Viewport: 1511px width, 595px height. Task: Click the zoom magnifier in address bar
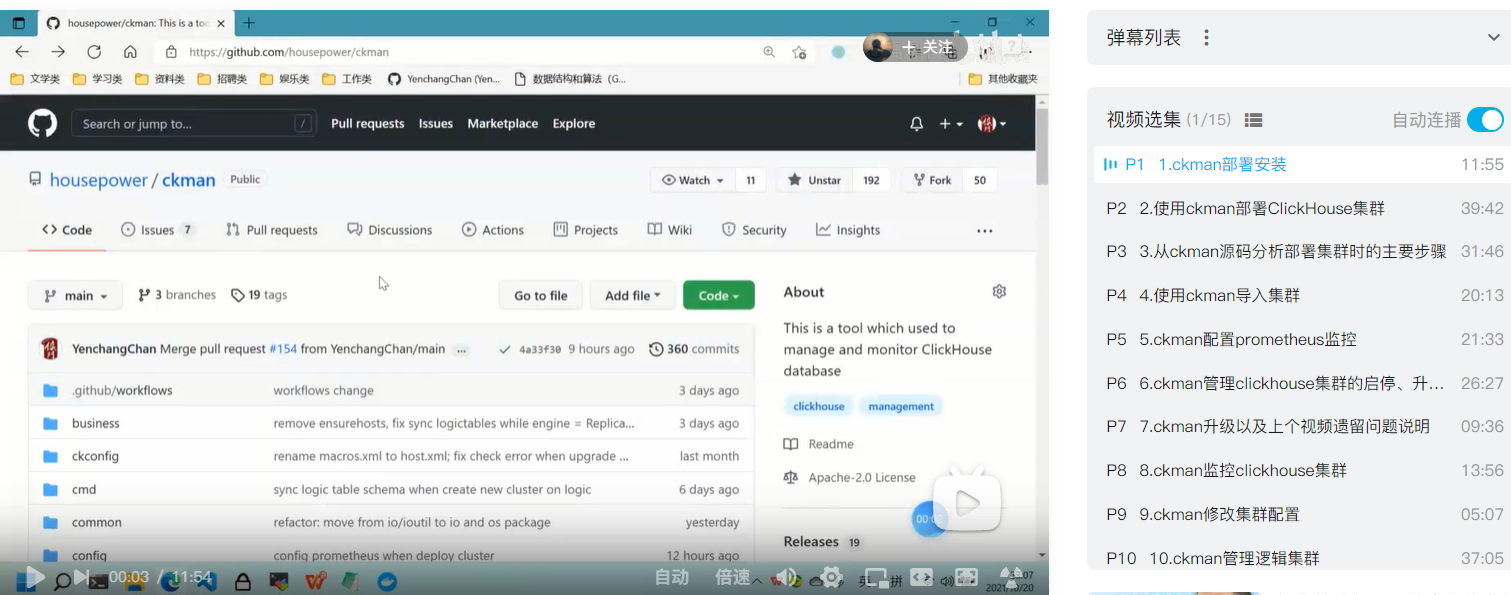point(769,52)
